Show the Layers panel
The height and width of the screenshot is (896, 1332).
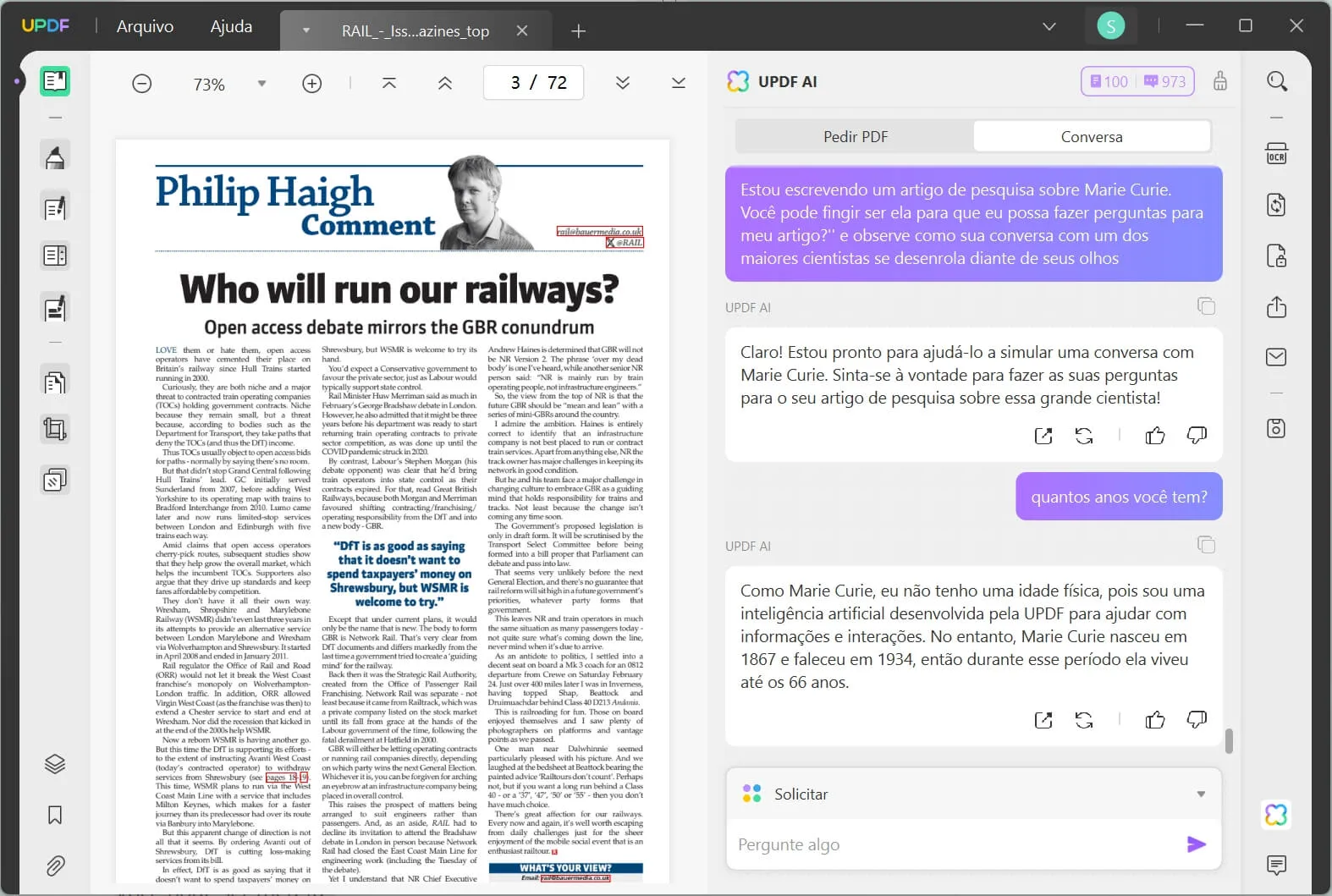[55, 764]
